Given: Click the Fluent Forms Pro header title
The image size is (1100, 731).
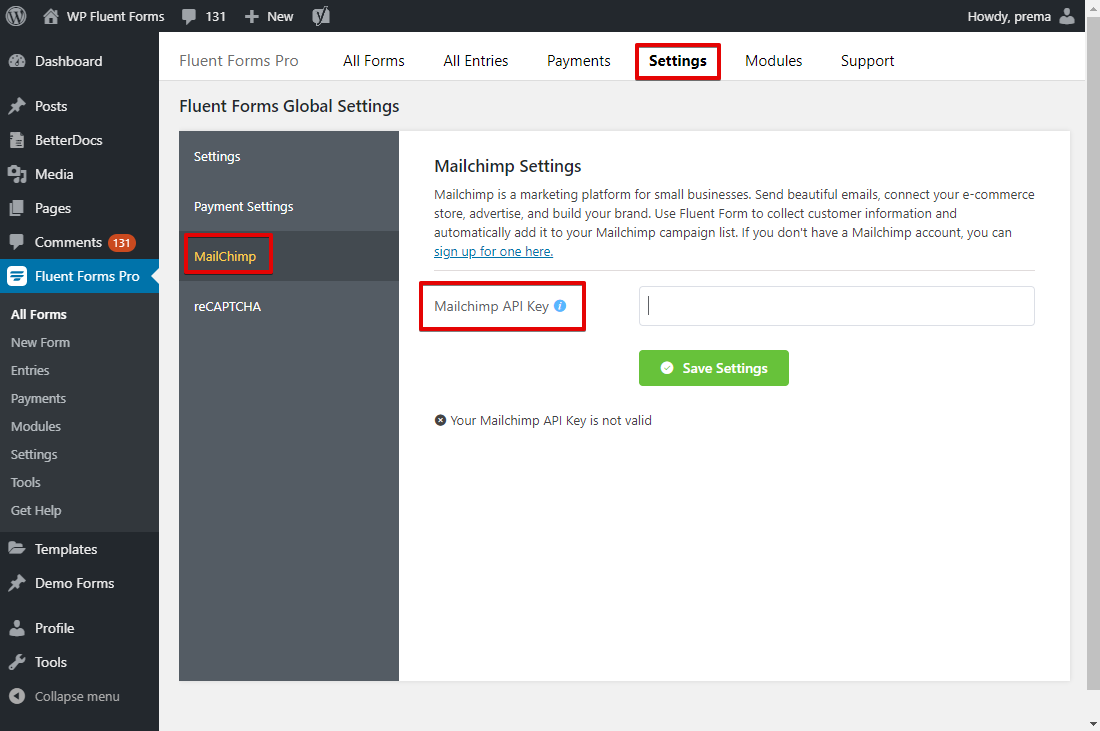Looking at the screenshot, I should [239, 61].
